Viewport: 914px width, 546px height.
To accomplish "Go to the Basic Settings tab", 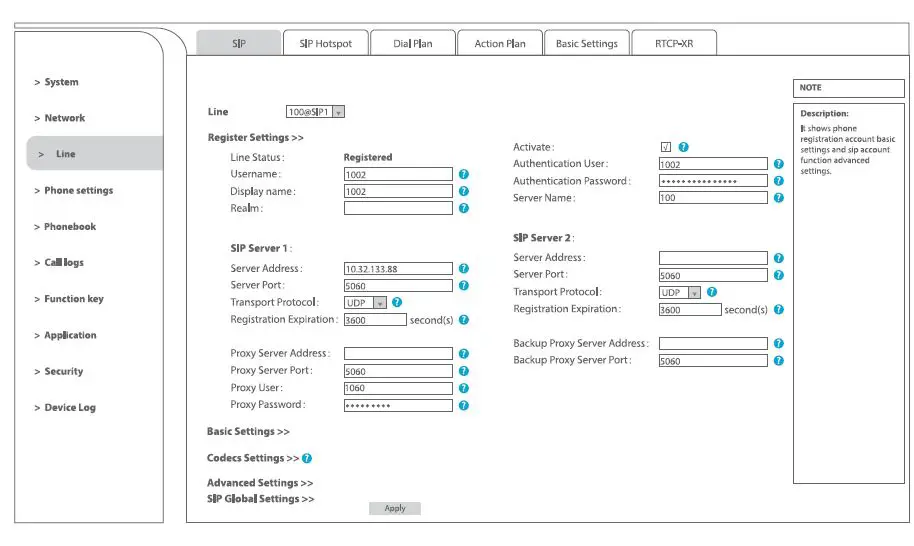I will (x=586, y=43).
